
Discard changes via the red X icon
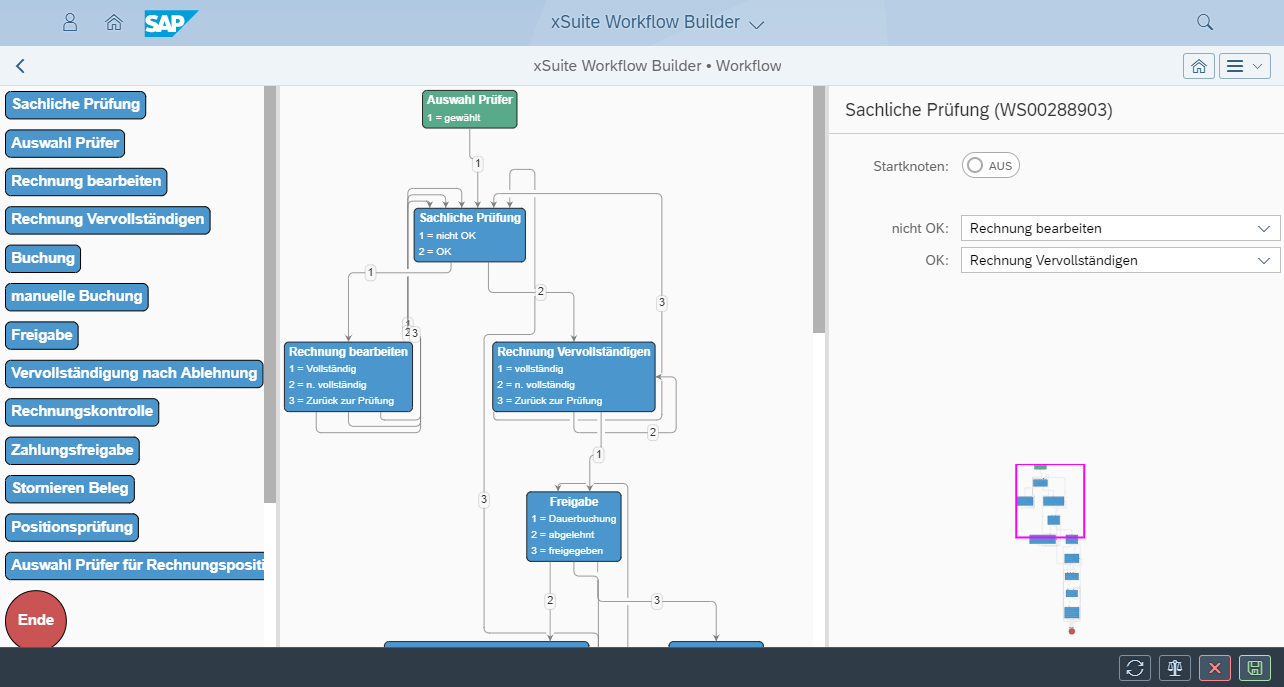[1214, 667]
